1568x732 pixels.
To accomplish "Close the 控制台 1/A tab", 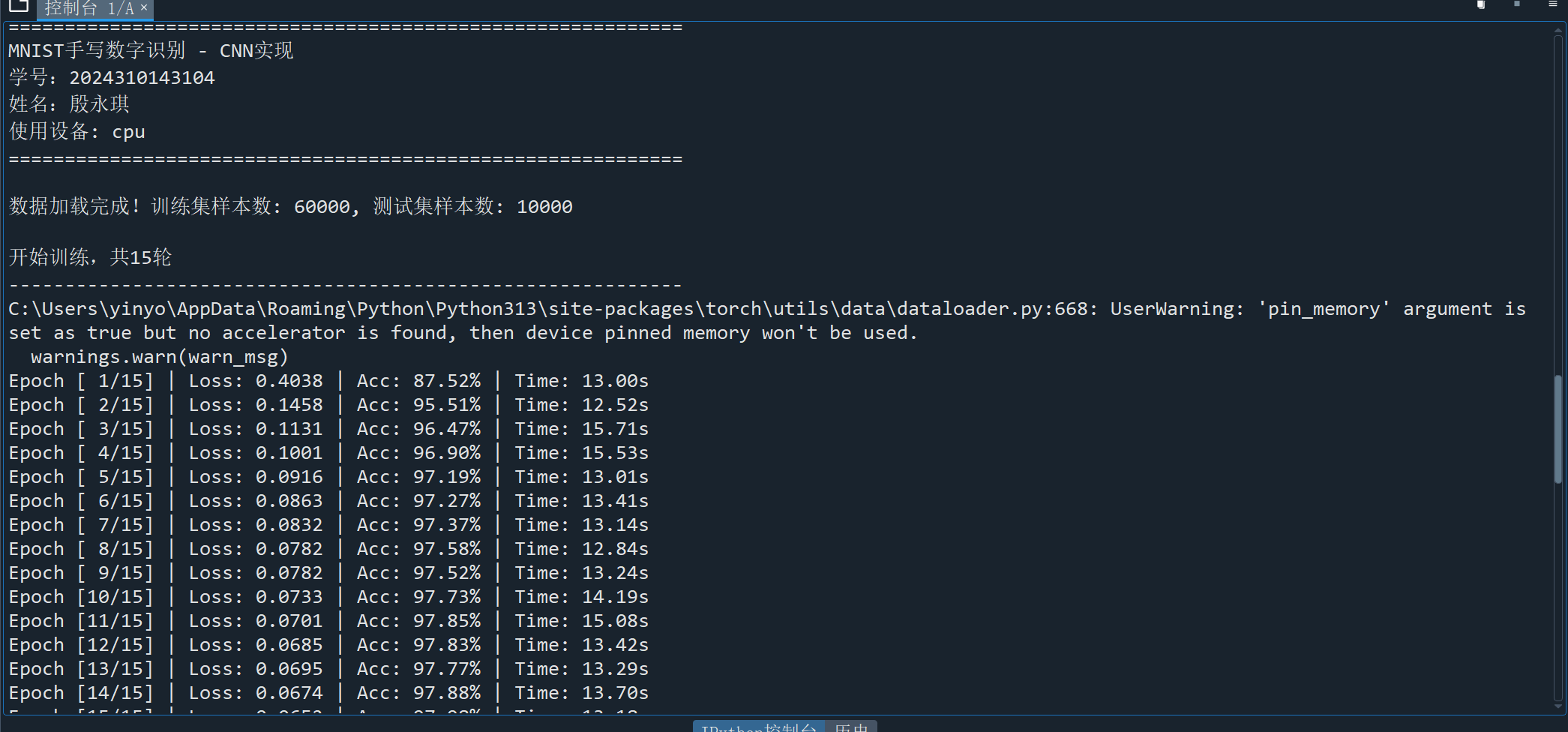I will pyautogui.click(x=144, y=7).
